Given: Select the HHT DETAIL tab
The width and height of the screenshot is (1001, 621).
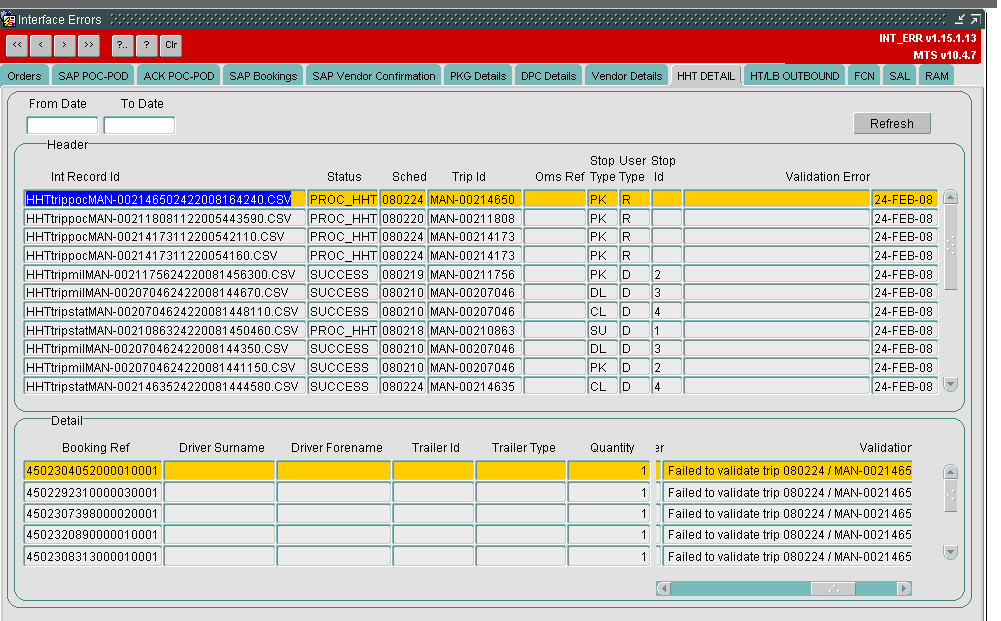Looking at the screenshot, I should pyautogui.click(x=705, y=76).
